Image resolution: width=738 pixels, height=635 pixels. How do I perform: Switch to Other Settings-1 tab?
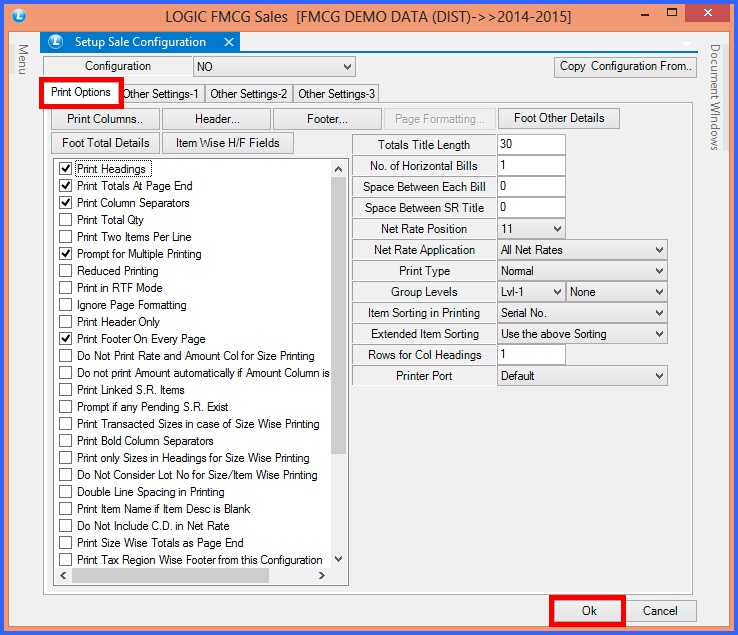pos(161,94)
